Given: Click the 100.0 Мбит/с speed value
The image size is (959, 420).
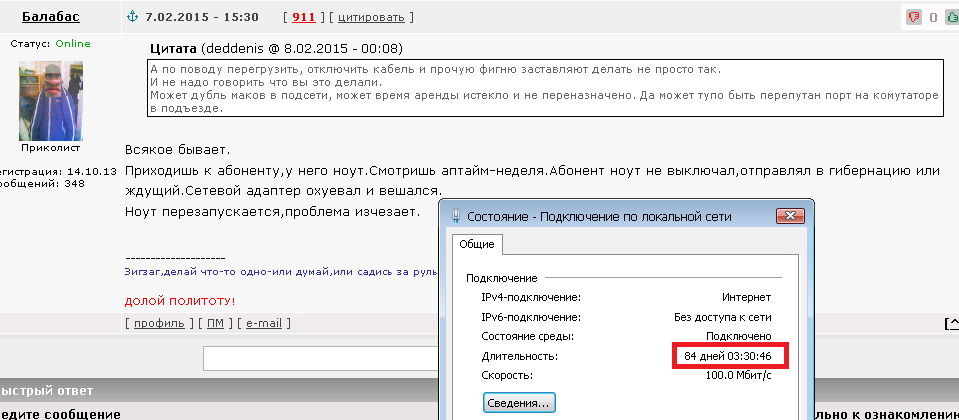Looking at the screenshot, I should [739, 375].
